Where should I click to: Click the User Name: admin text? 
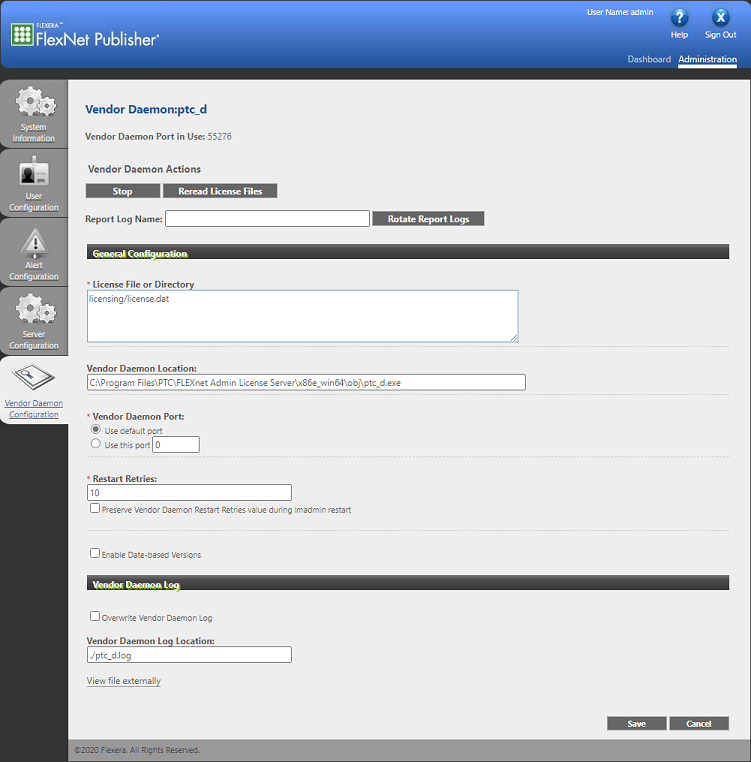pos(620,12)
